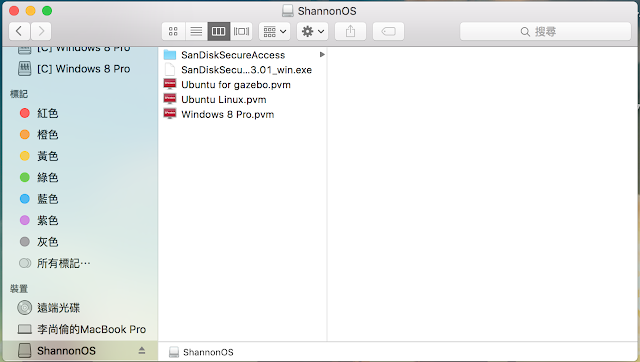Eject the ShannonOS drive
This screenshot has height=362, width=640.
tap(142, 350)
